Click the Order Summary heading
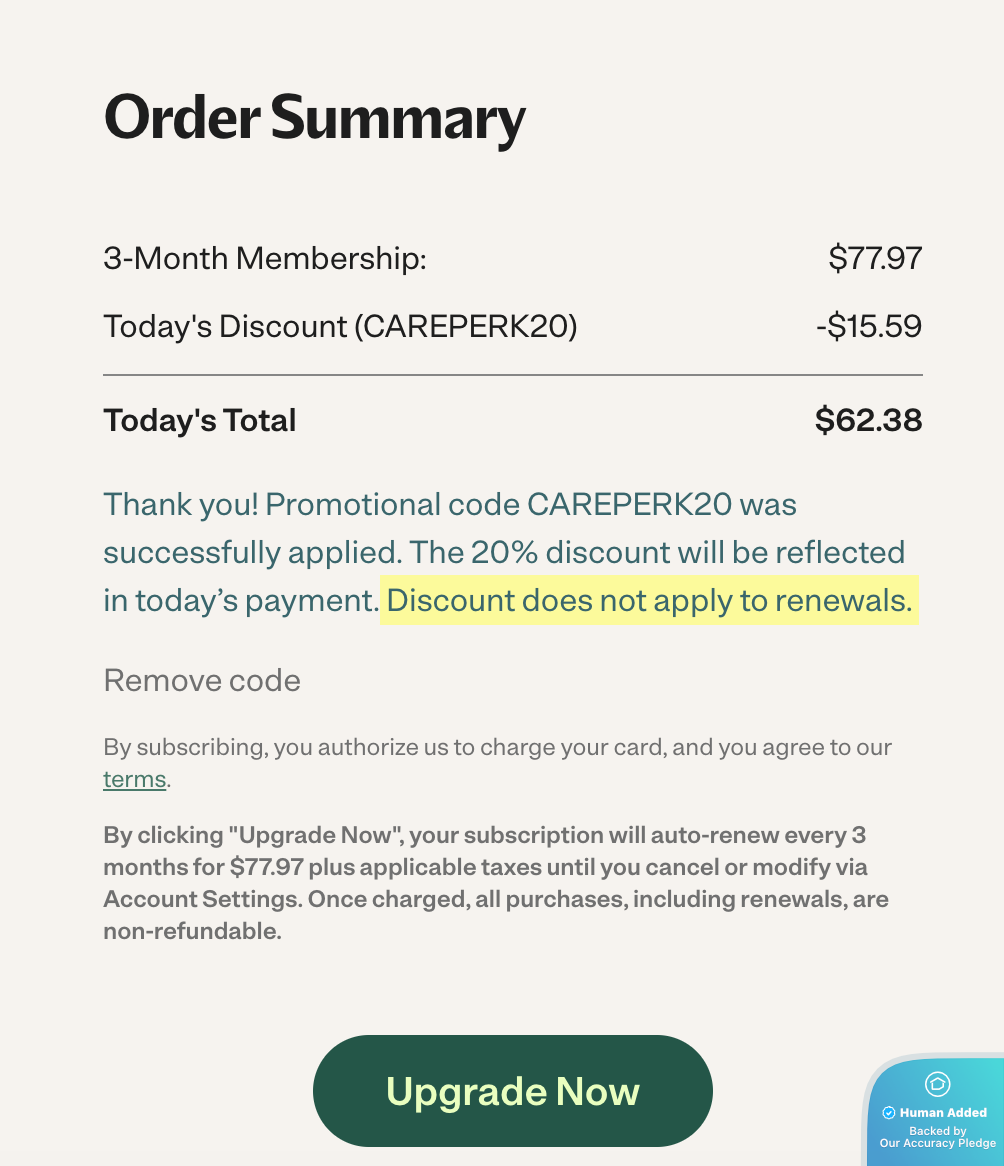Image resolution: width=1004 pixels, height=1166 pixels. pos(314,118)
